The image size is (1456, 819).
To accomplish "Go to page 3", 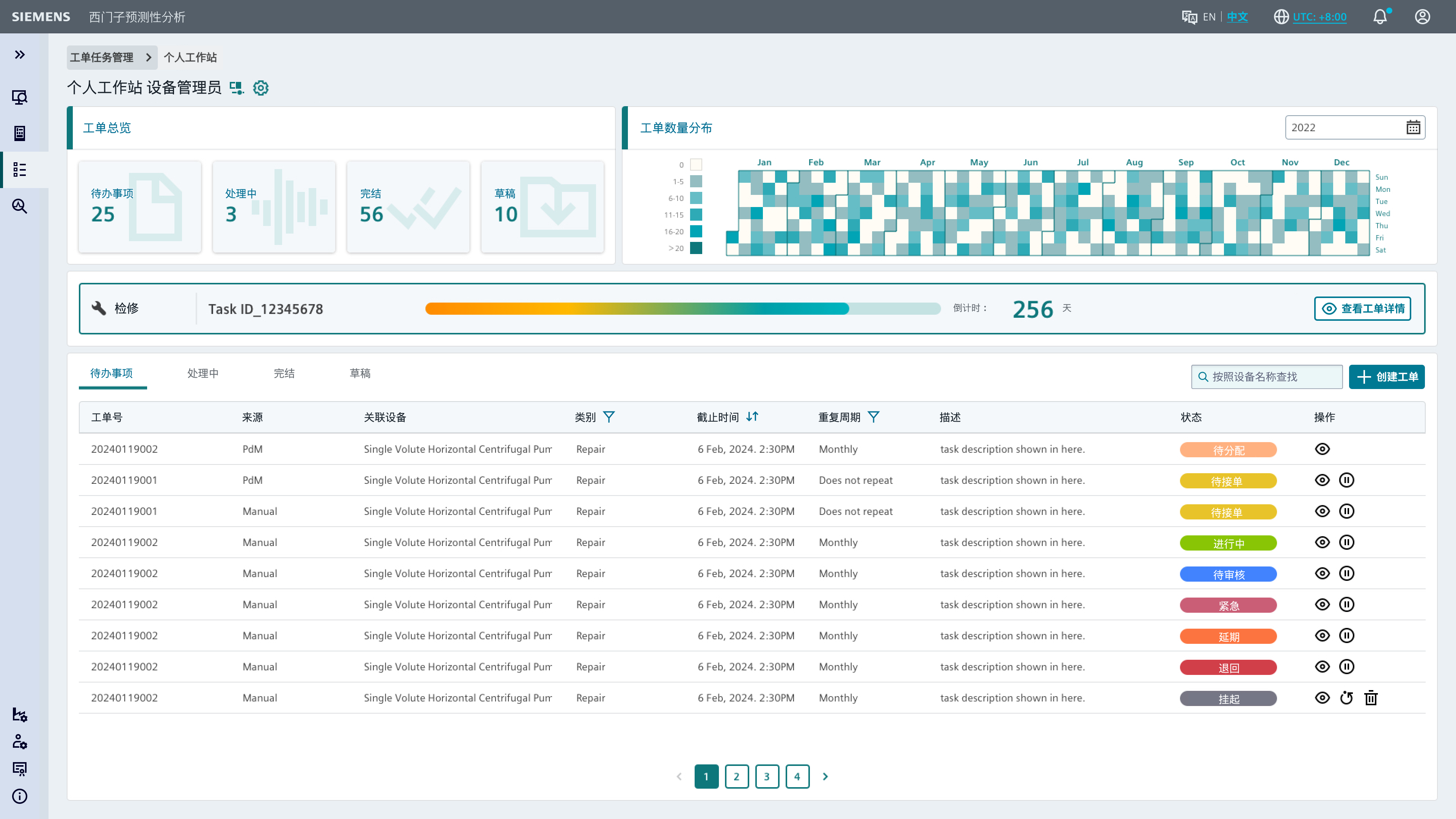I will point(767,776).
